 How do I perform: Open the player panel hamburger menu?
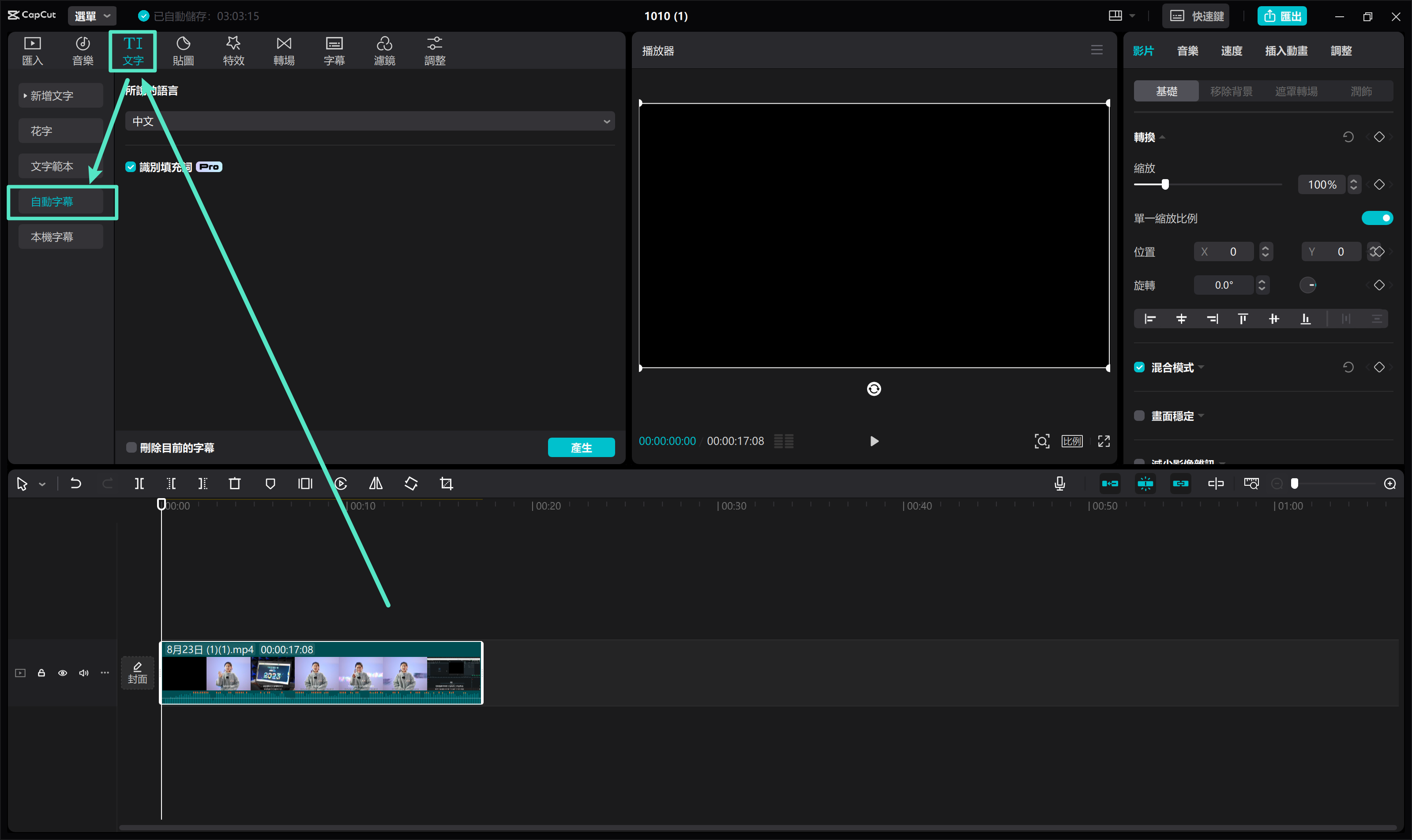coord(1097,50)
